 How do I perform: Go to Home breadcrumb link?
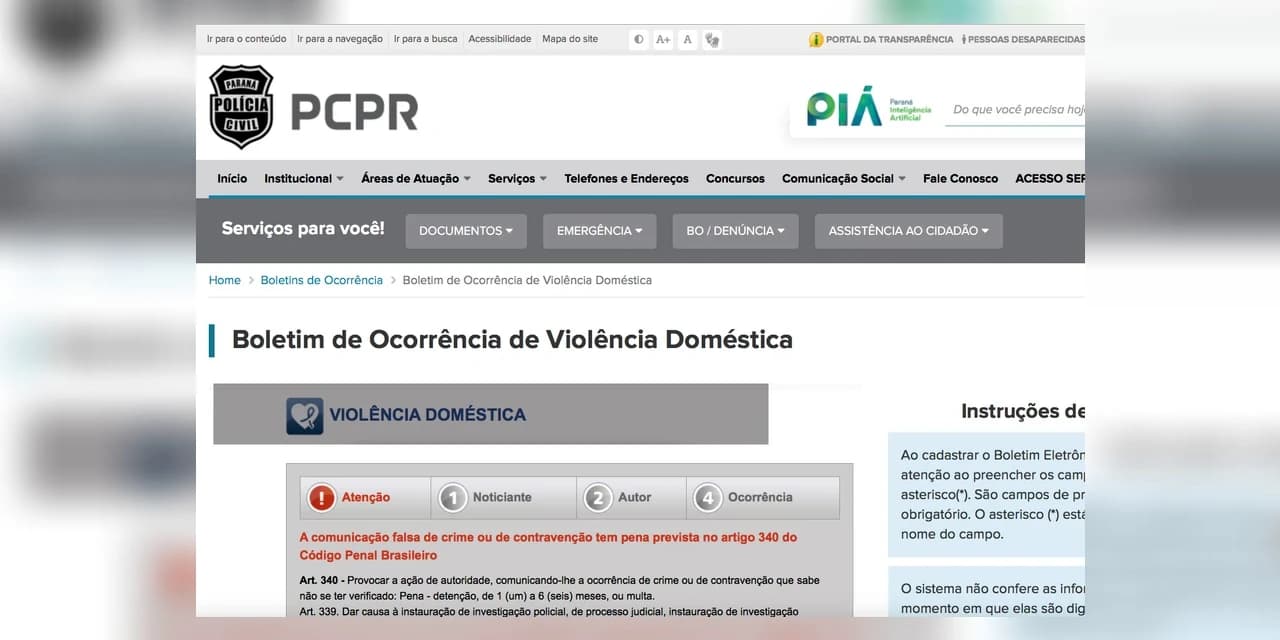point(225,280)
